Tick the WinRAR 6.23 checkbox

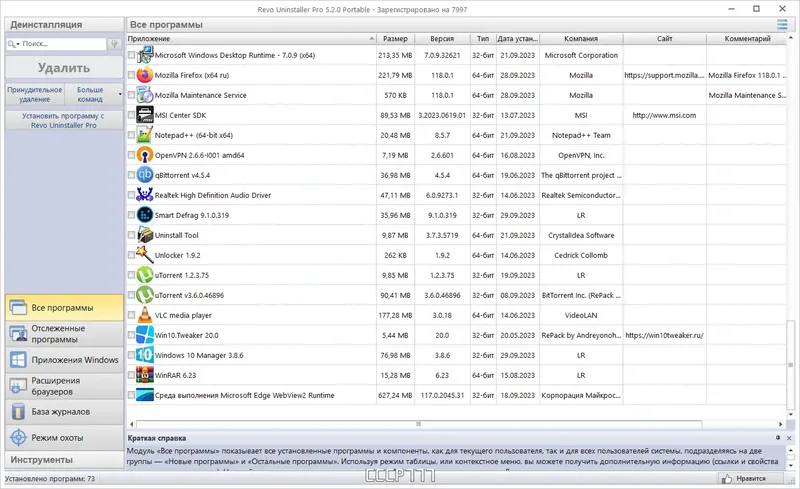pyautogui.click(x=131, y=375)
